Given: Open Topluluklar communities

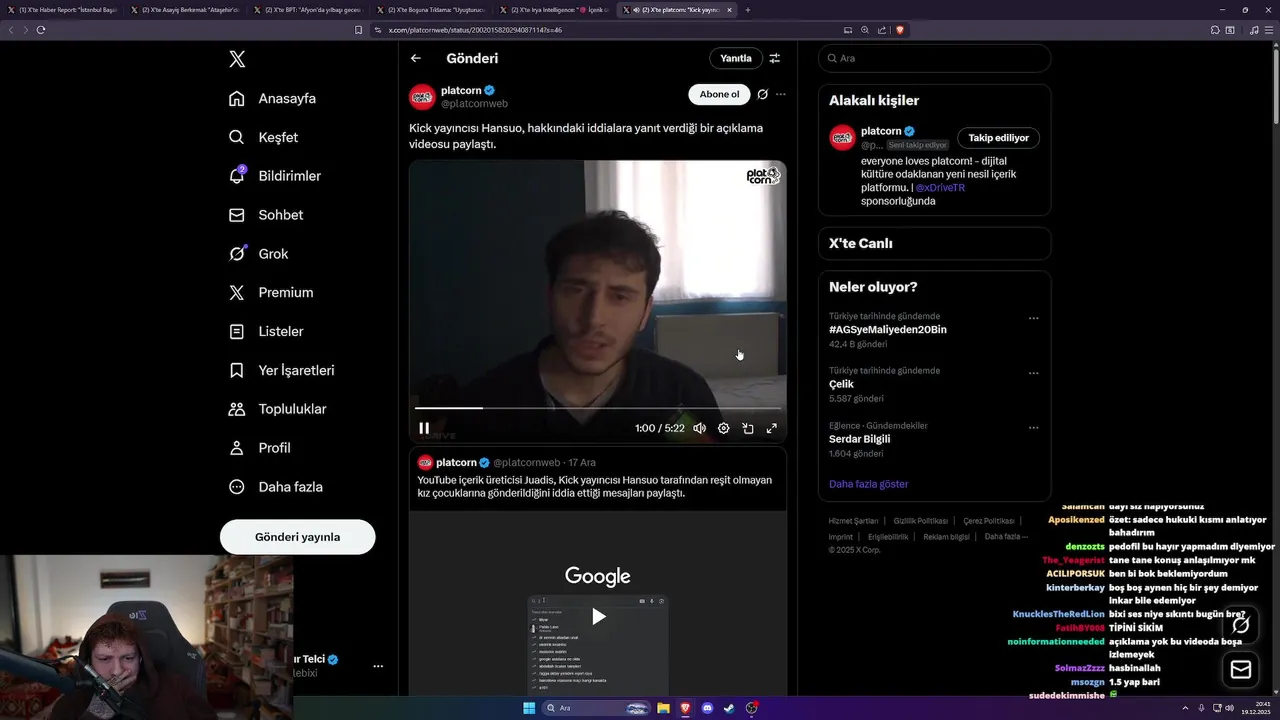Looking at the screenshot, I should (278, 409).
